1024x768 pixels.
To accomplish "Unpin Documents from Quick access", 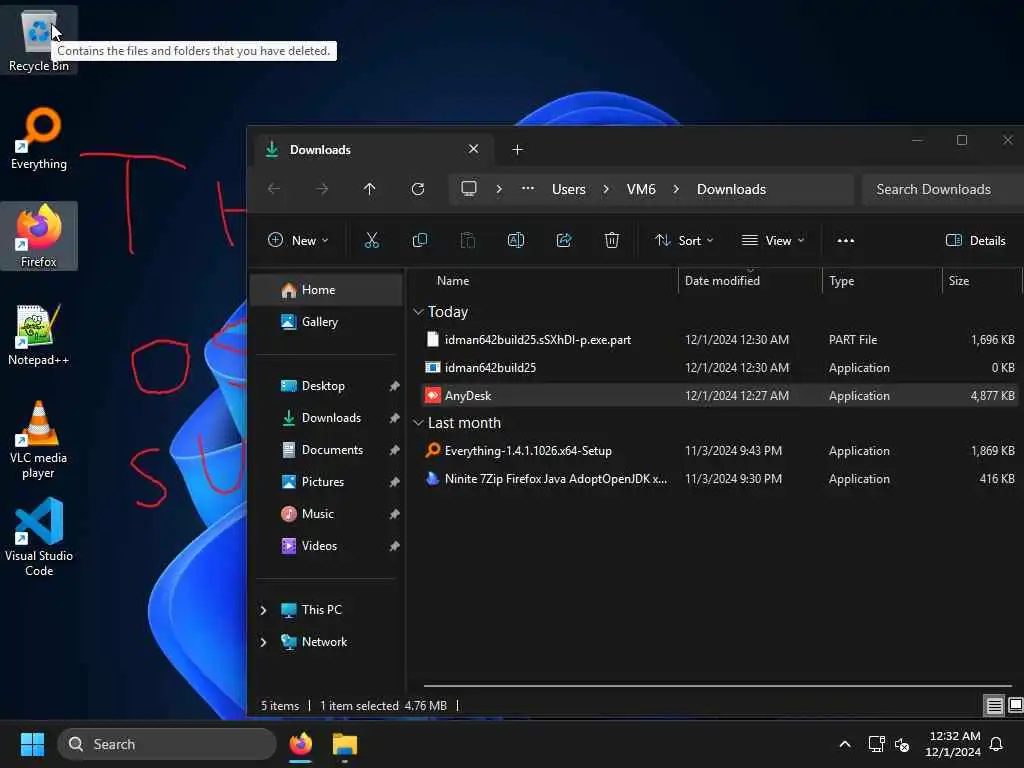I will click(394, 450).
